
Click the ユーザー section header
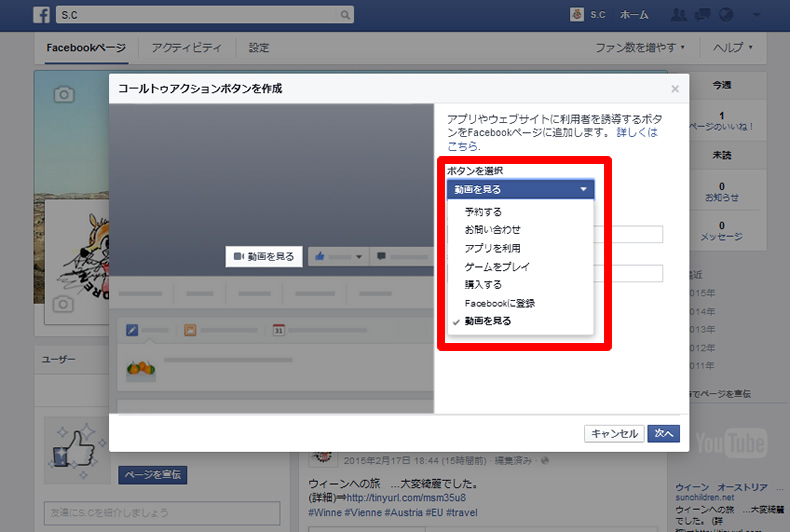(x=58, y=359)
